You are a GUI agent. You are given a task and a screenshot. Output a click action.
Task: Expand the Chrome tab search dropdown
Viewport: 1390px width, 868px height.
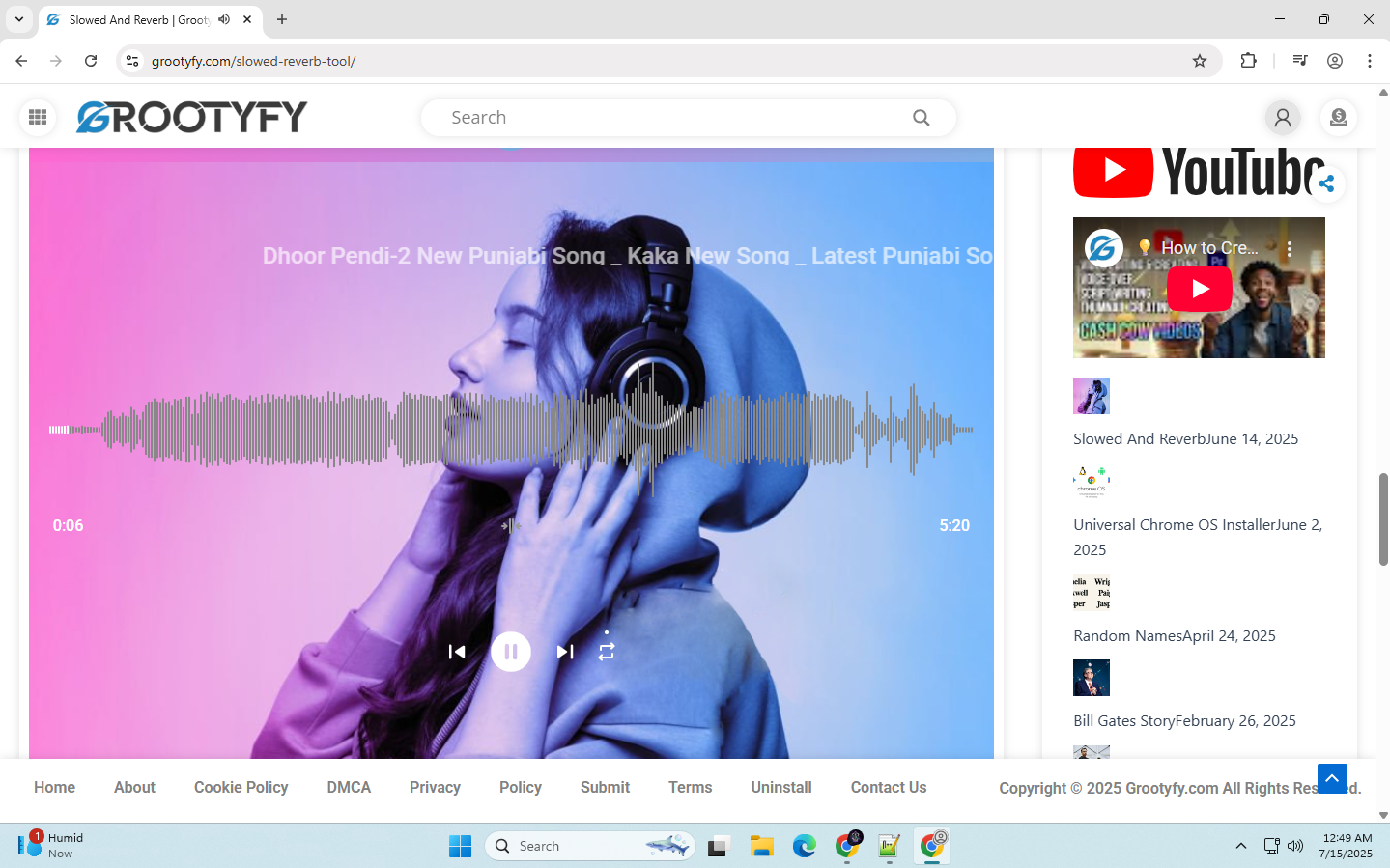tap(19, 19)
